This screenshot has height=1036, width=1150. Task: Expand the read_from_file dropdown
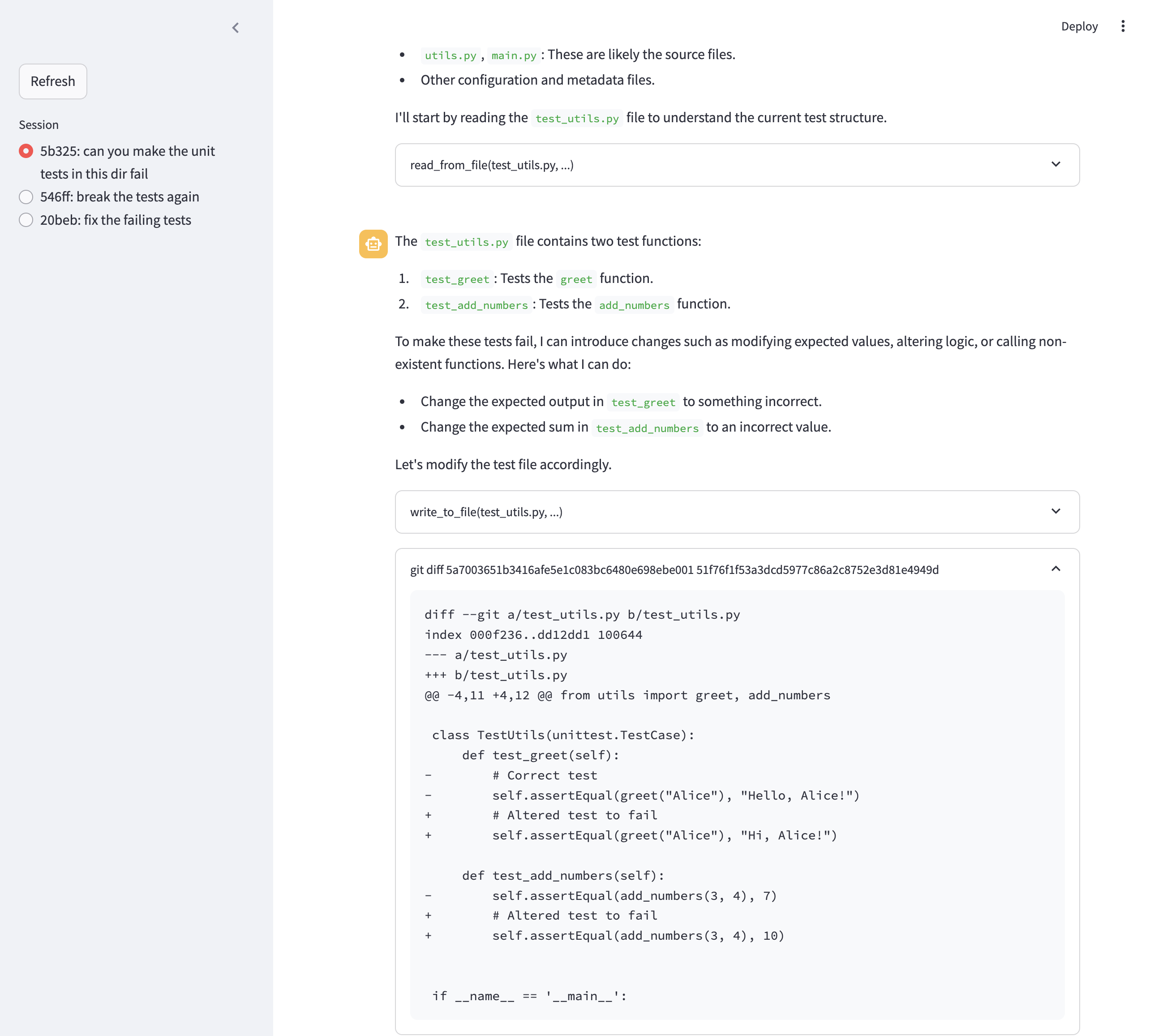tap(1057, 164)
